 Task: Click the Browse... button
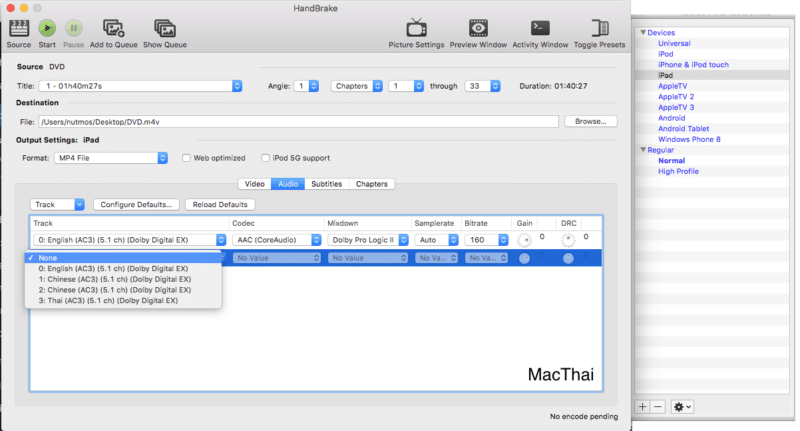click(590, 121)
